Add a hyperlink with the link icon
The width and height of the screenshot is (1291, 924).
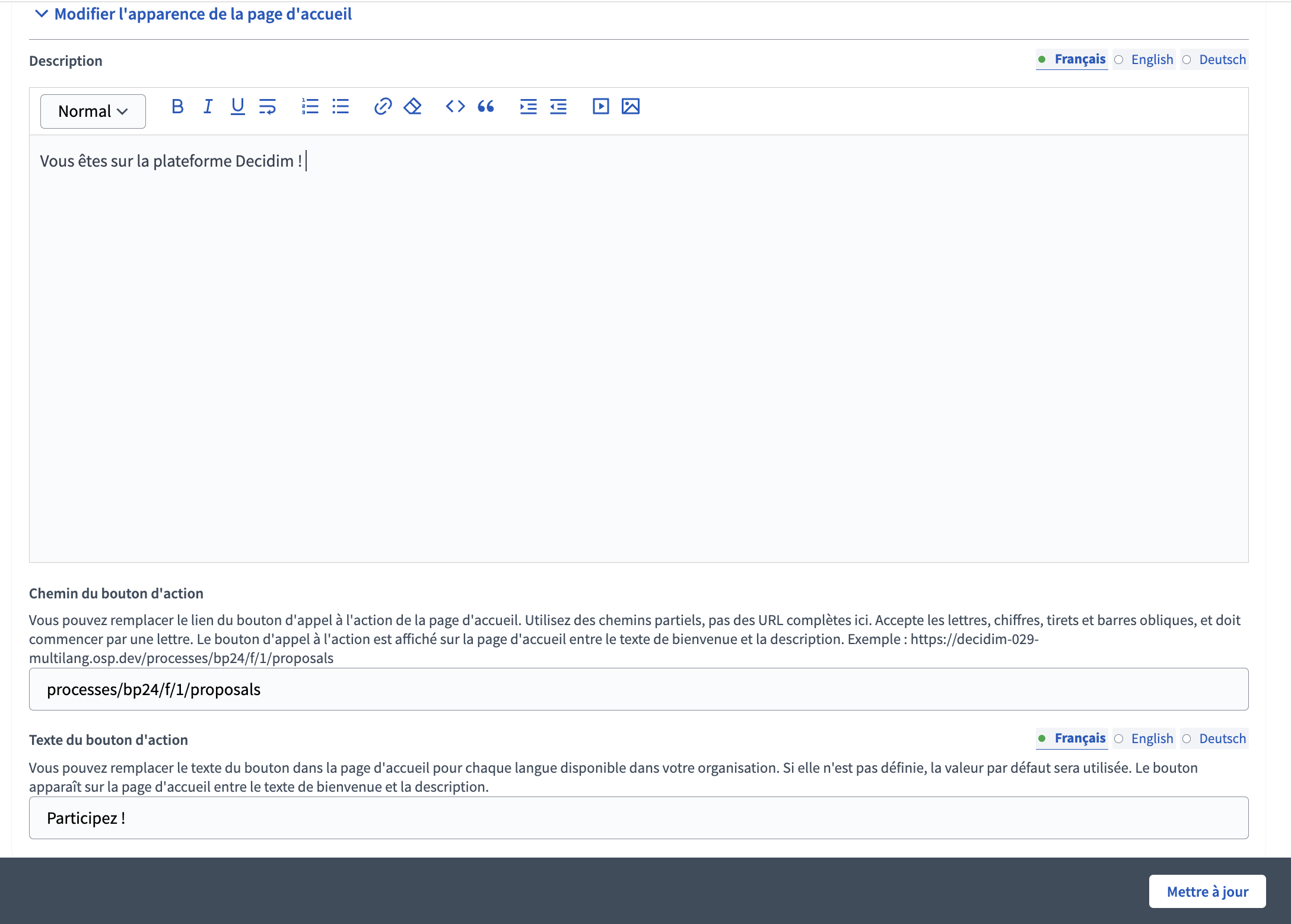[383, 107]
